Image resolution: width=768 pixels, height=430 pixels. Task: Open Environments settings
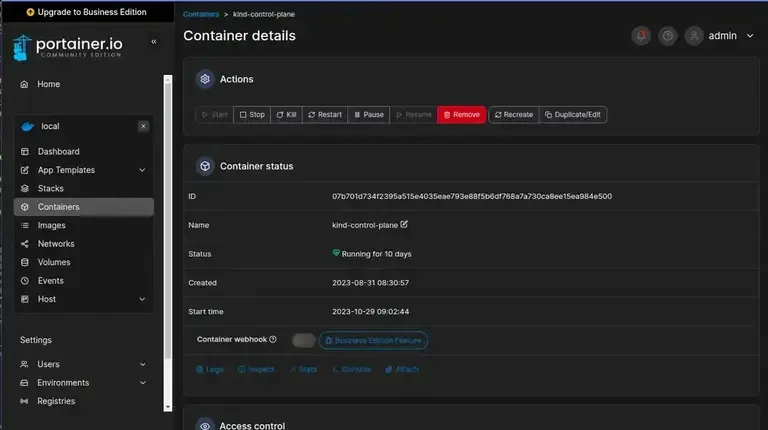(63, 383)
